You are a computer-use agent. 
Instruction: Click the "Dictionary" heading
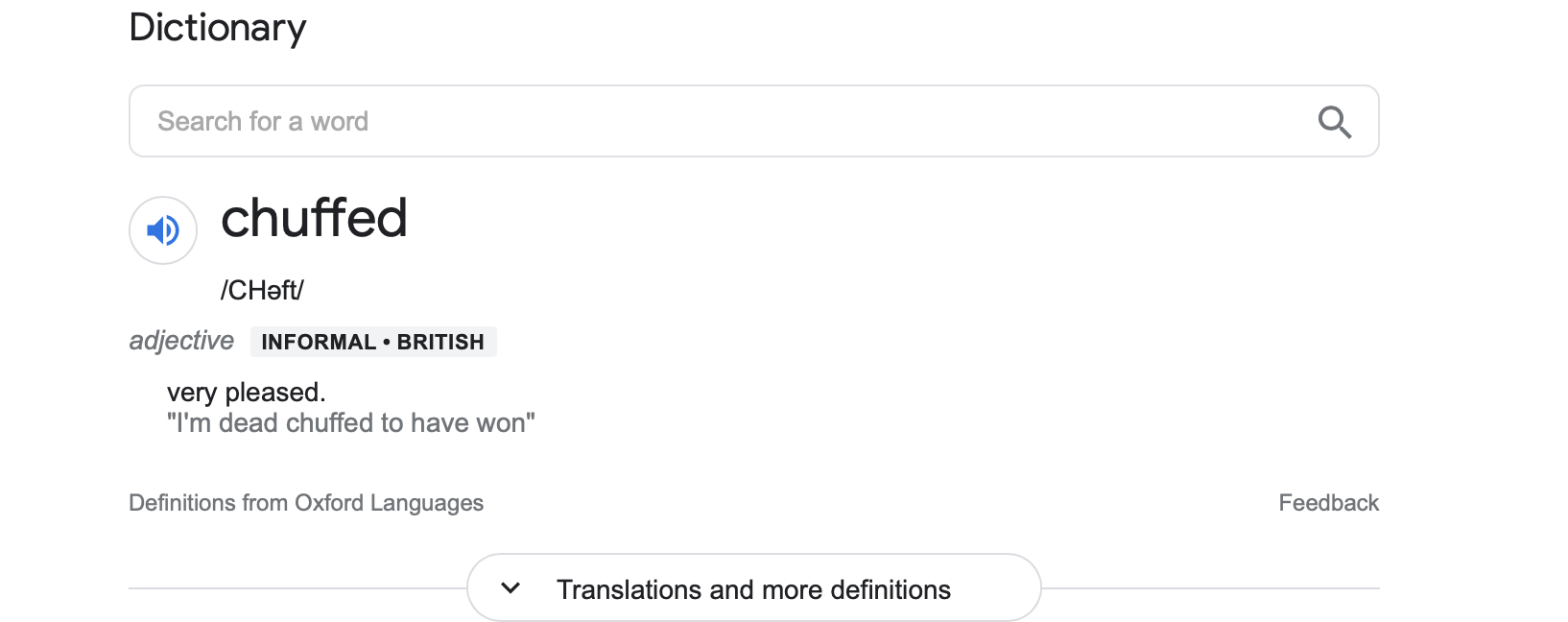218,28
